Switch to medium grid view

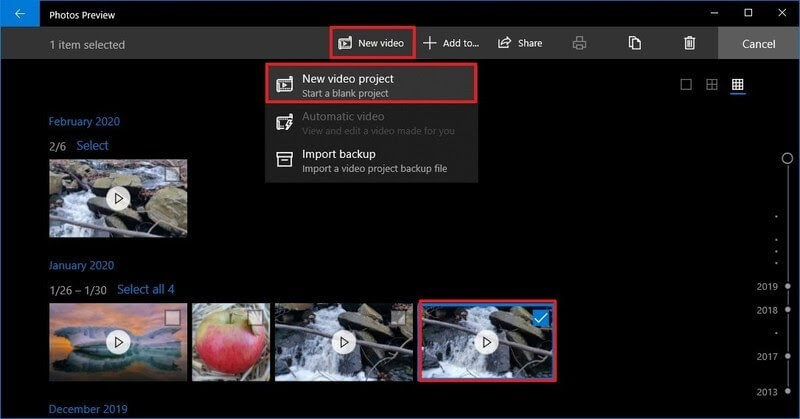pos(712,84)
